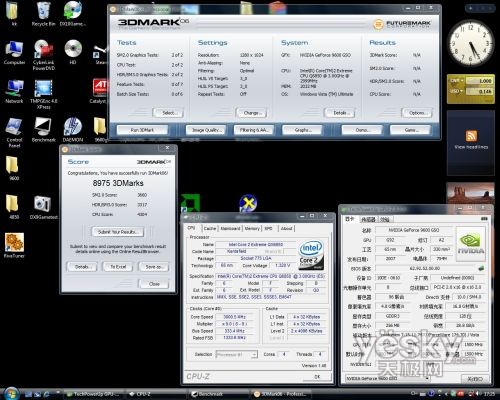Screen dimensions: 500x400
Task: Click Save as in Score window
Action: 154,267
